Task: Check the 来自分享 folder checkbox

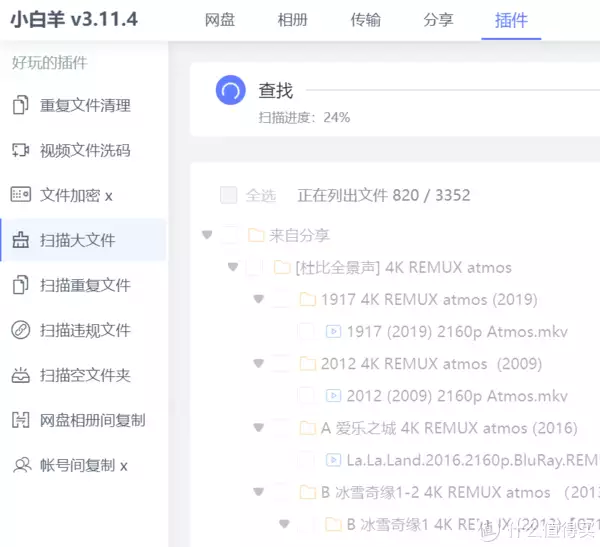Action: tap(229, 235)
